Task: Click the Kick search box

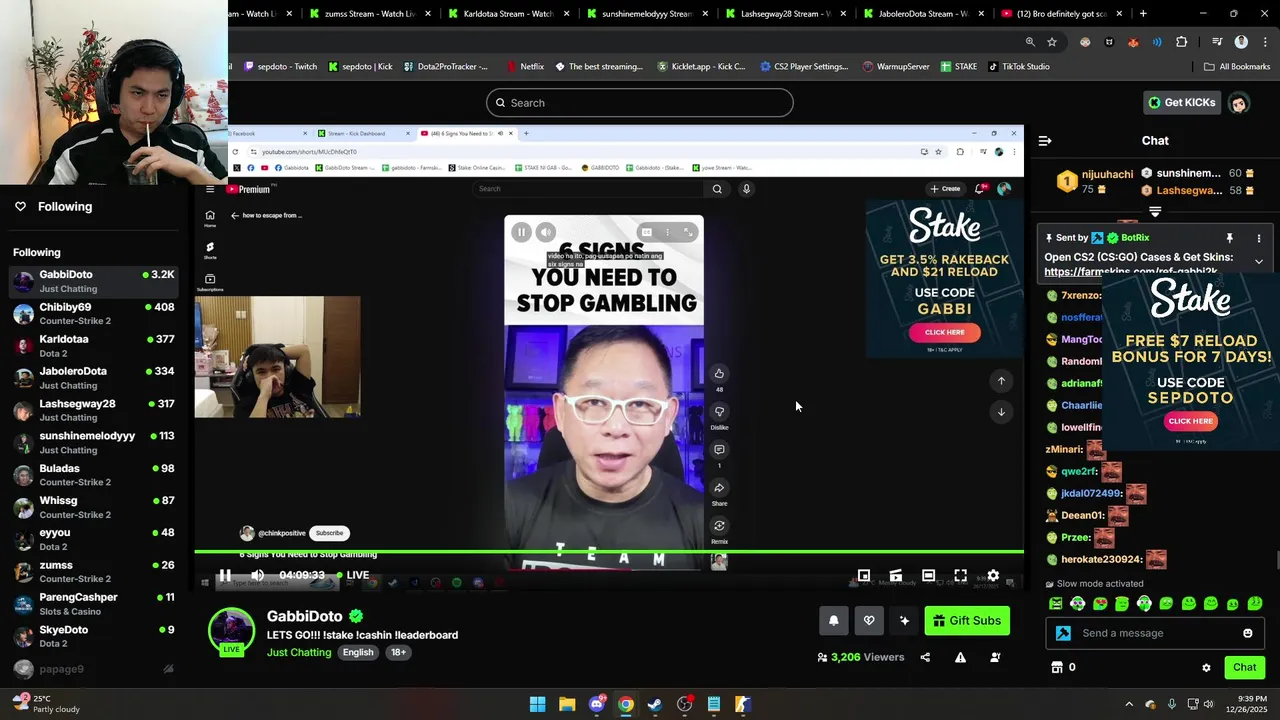Action: (640, 103)
